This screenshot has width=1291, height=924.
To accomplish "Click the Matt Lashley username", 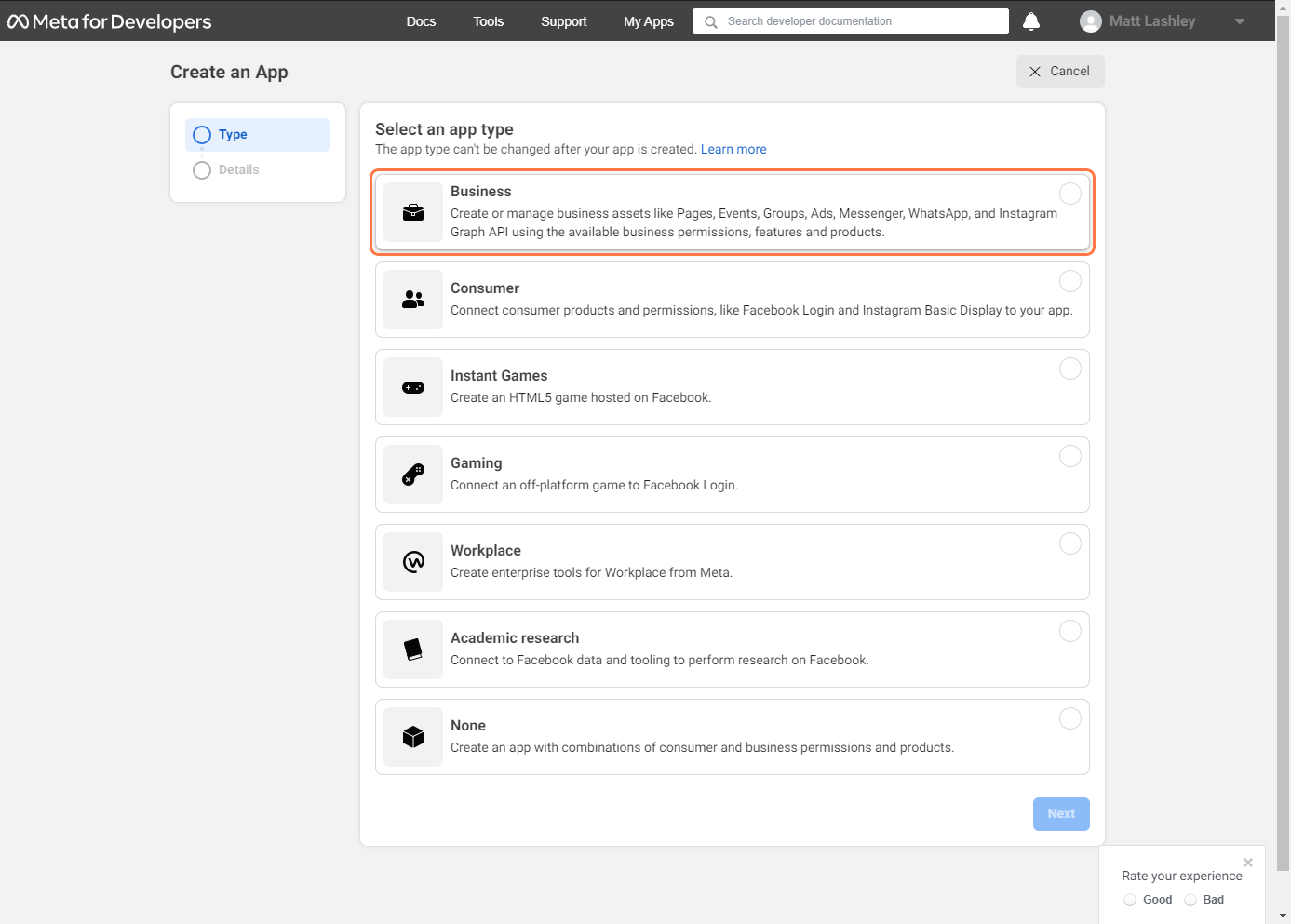I will click(x=1152, y=21).
